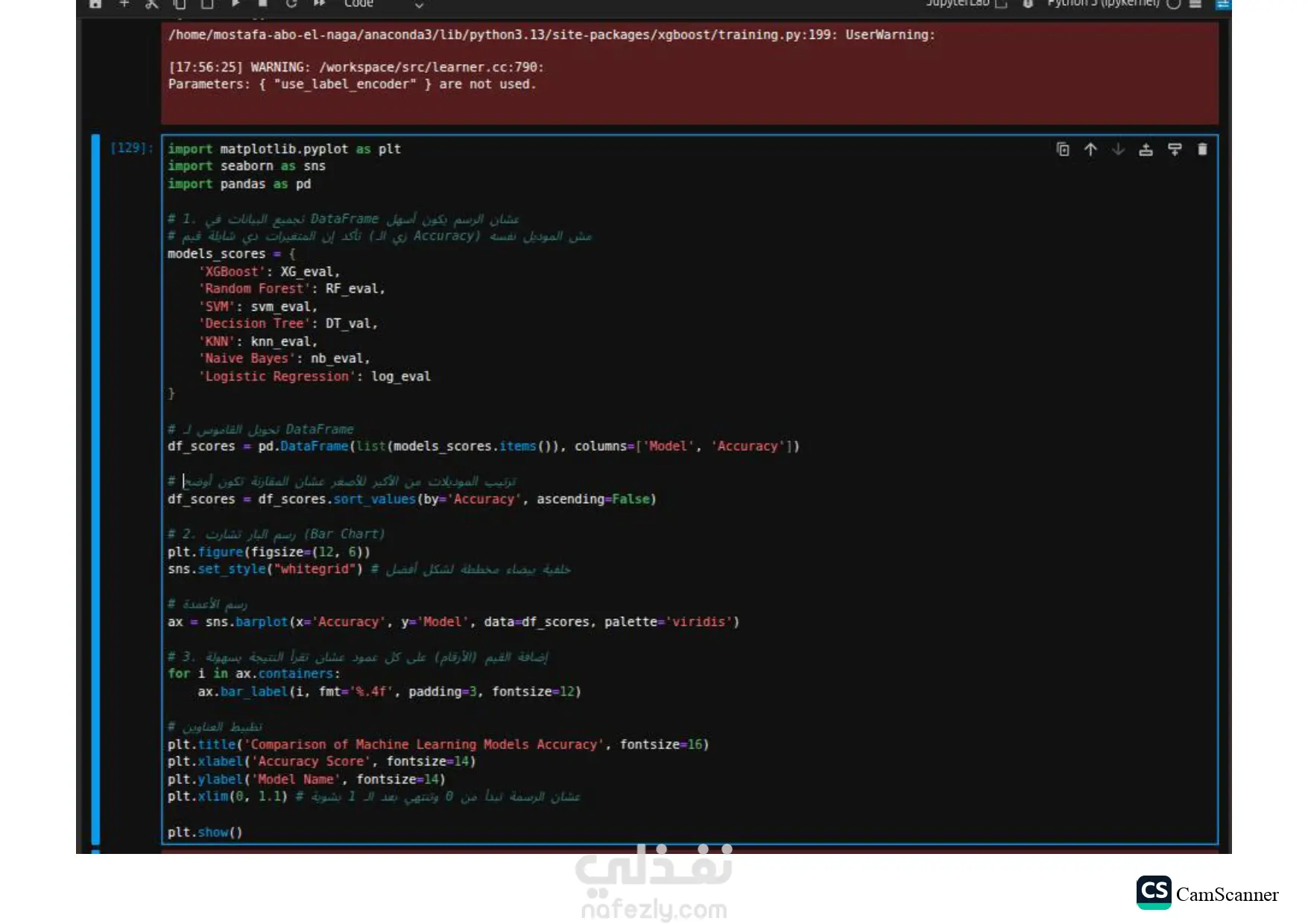1308x924 pixels.
Task: Open the blue settings panel icon
Action: [x=1223, y=4]
